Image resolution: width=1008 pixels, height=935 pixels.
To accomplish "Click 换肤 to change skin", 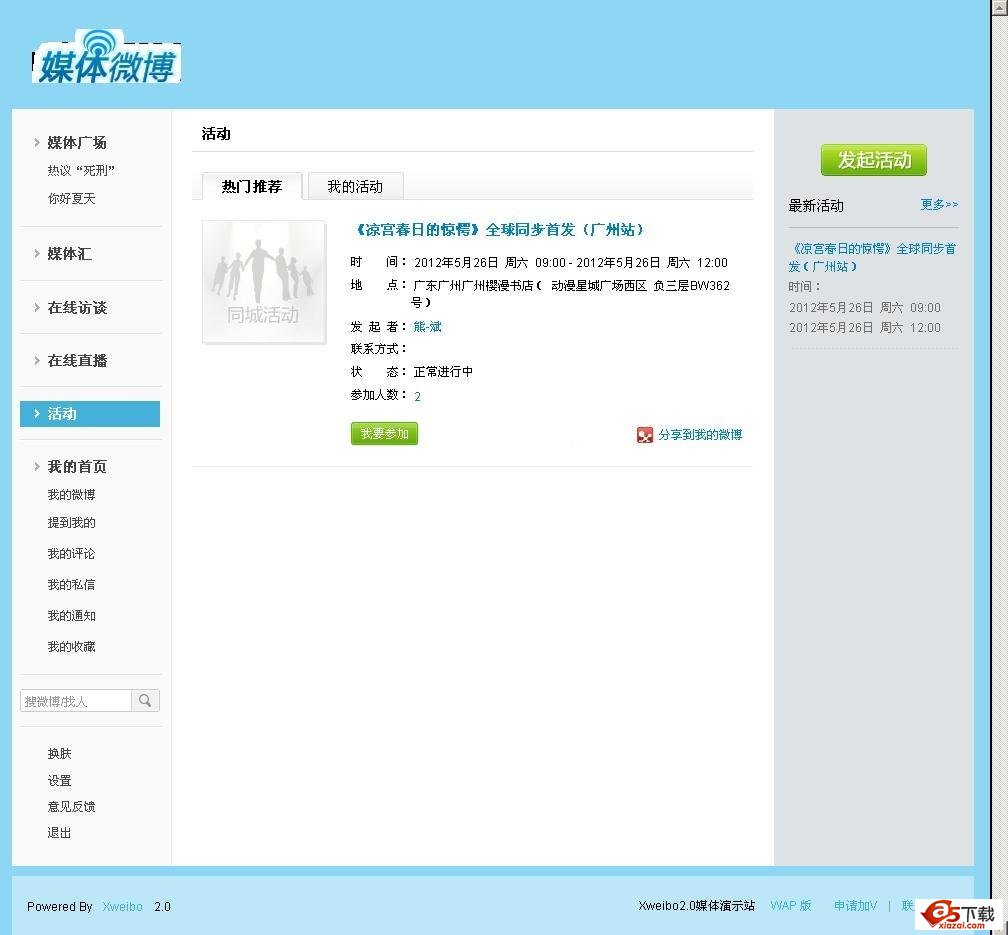I will coord(59,754).
